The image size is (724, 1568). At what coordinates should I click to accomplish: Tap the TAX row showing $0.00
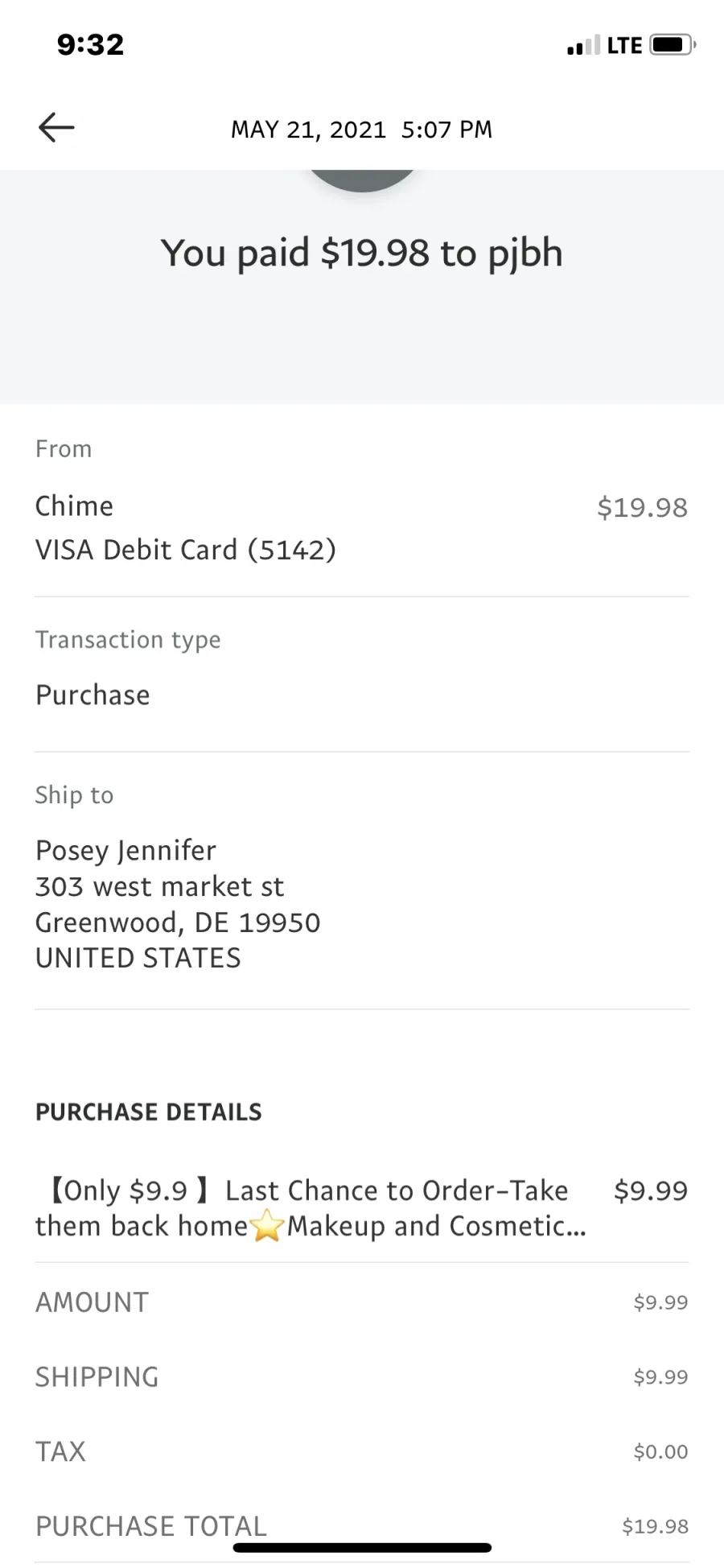(x=362, y=1451)
